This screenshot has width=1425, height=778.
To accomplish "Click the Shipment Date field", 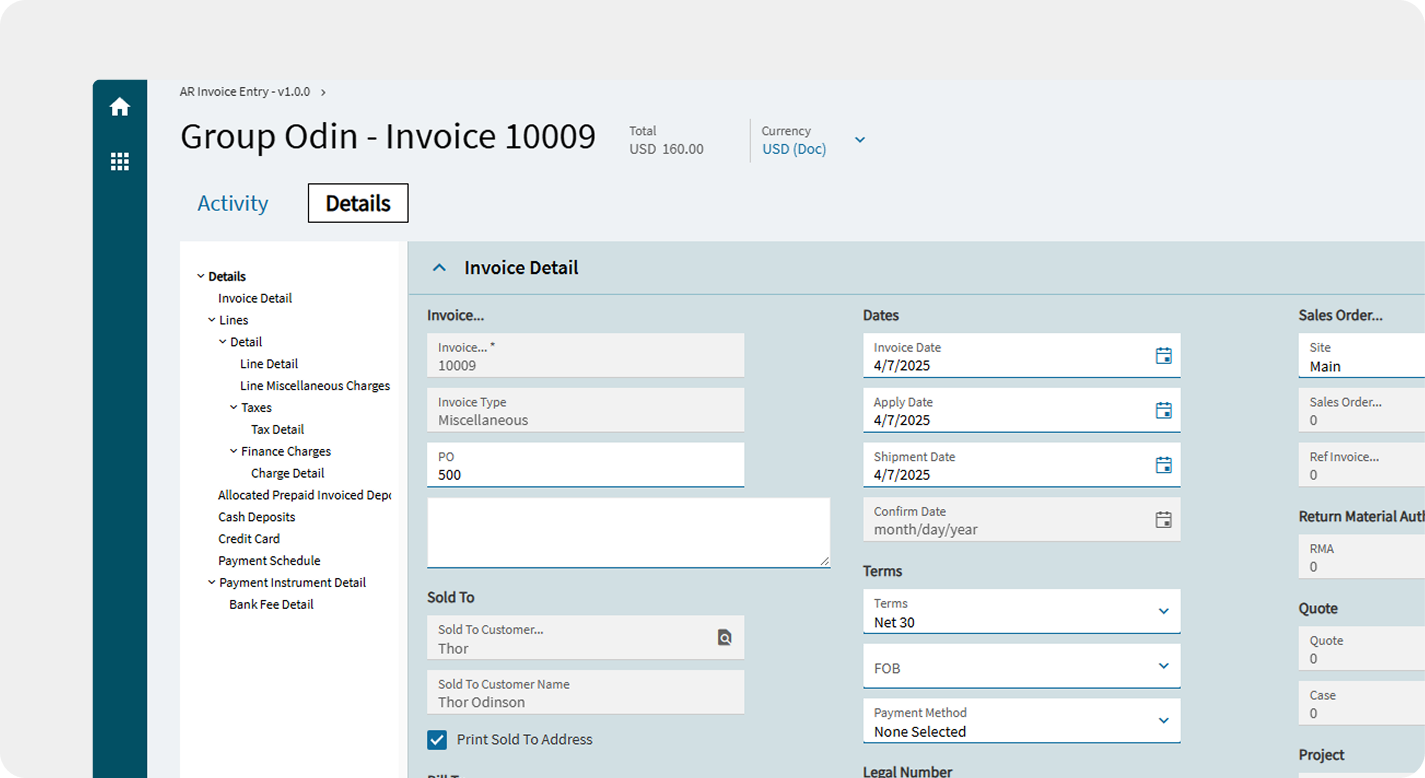I will [x=1021, y=465].
